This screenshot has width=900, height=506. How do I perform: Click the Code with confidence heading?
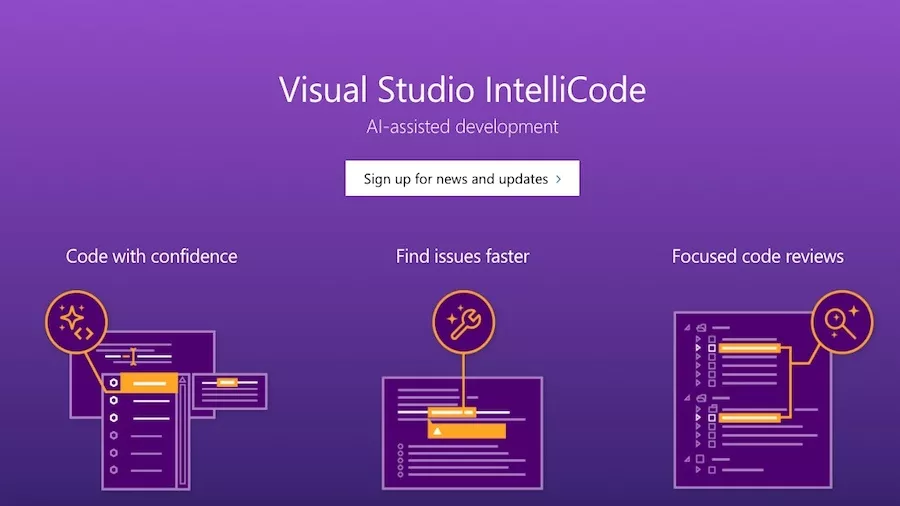[x=152, y=256]
